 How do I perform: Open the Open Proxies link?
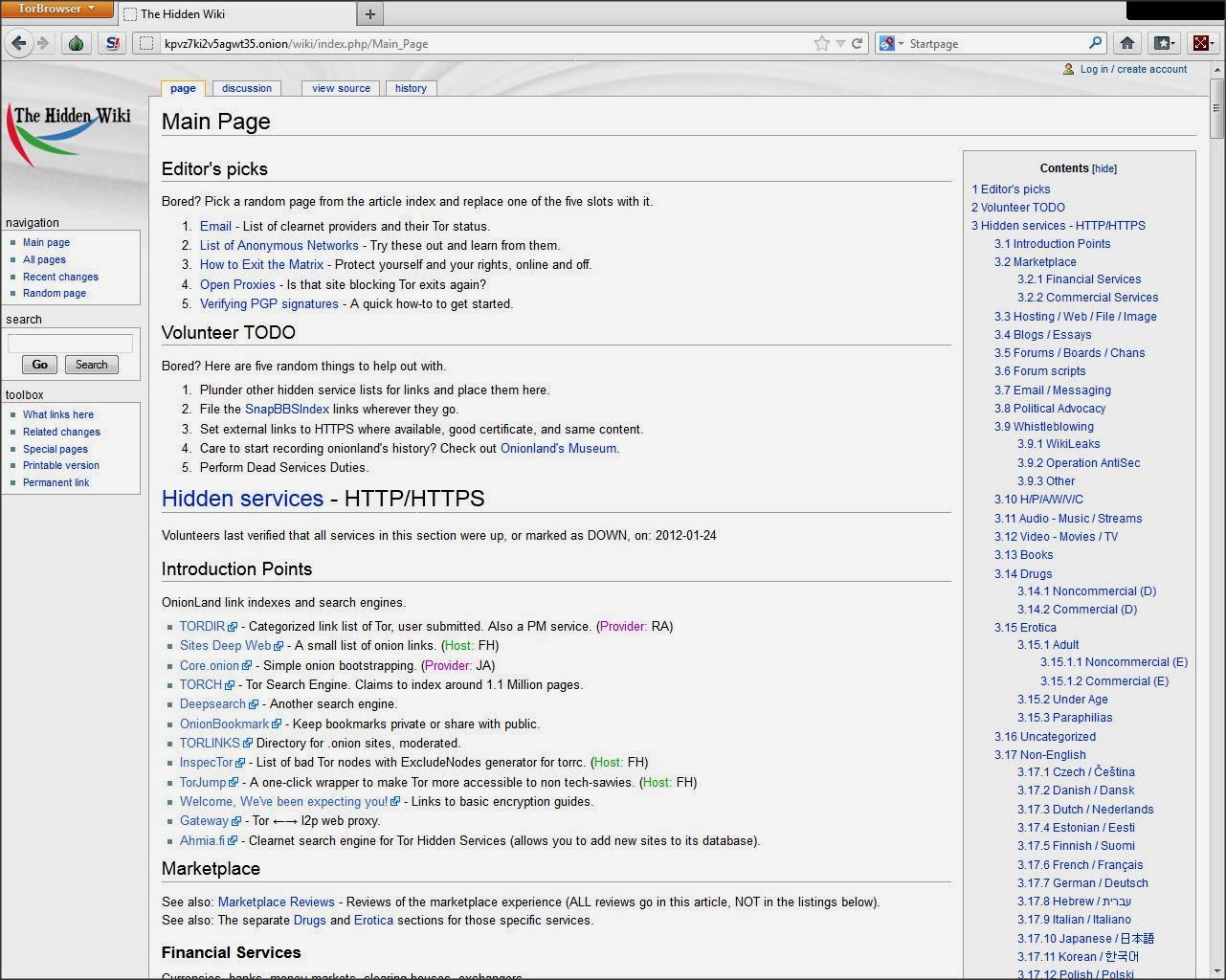point(237,285)
